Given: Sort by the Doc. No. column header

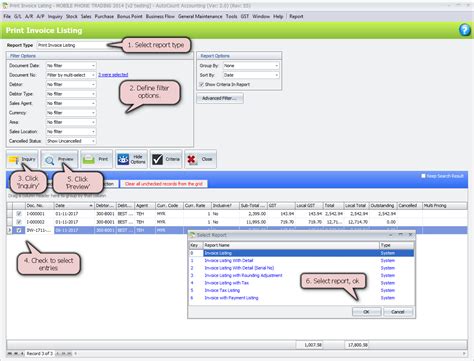Looking at the screenshot, I should coord(39,206).
